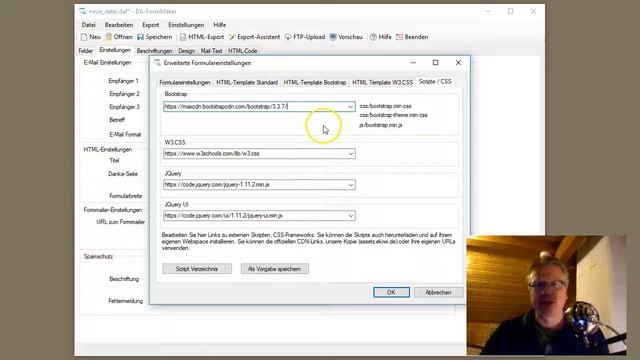Viewport: 640px width, 360px height.
Task: Minimize the Erweiterte Formulareinstellungen dialog
Action: pos(413,62)
